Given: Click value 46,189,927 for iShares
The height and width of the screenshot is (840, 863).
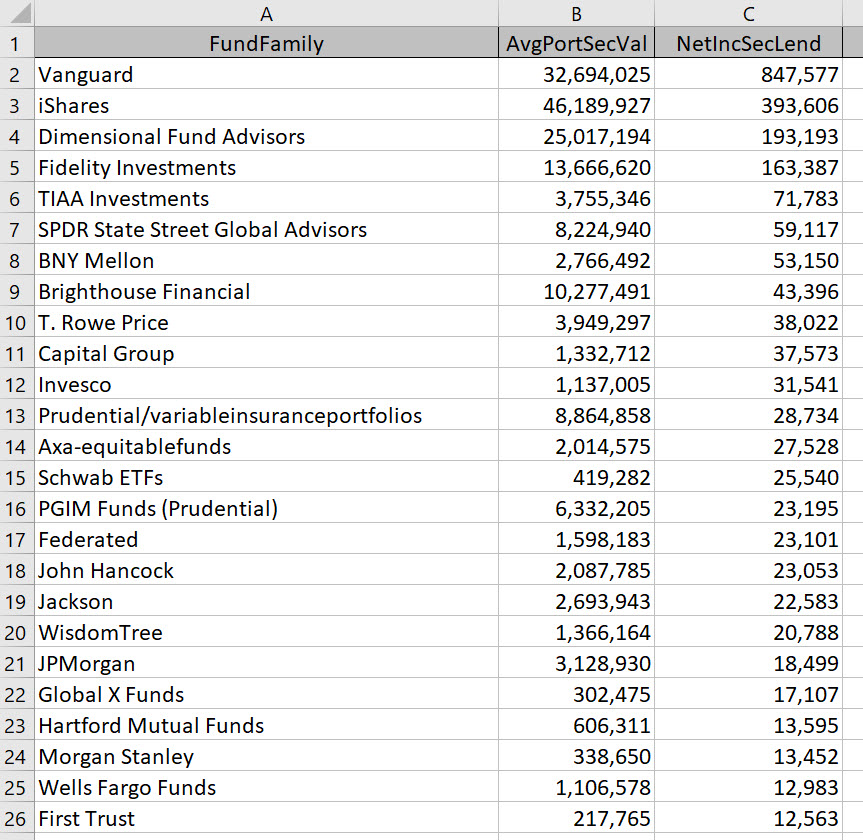Looking at the screenshot, I should tap(576, 105).
